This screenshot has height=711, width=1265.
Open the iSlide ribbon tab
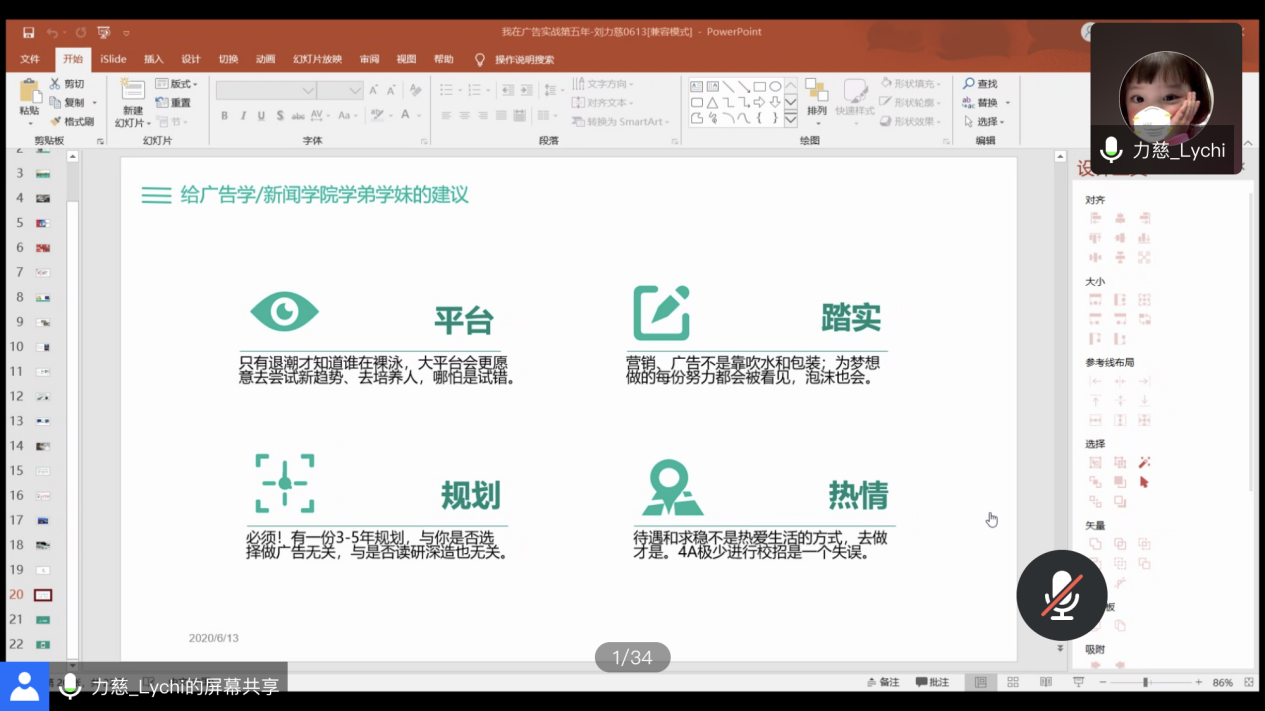[113, 59]
